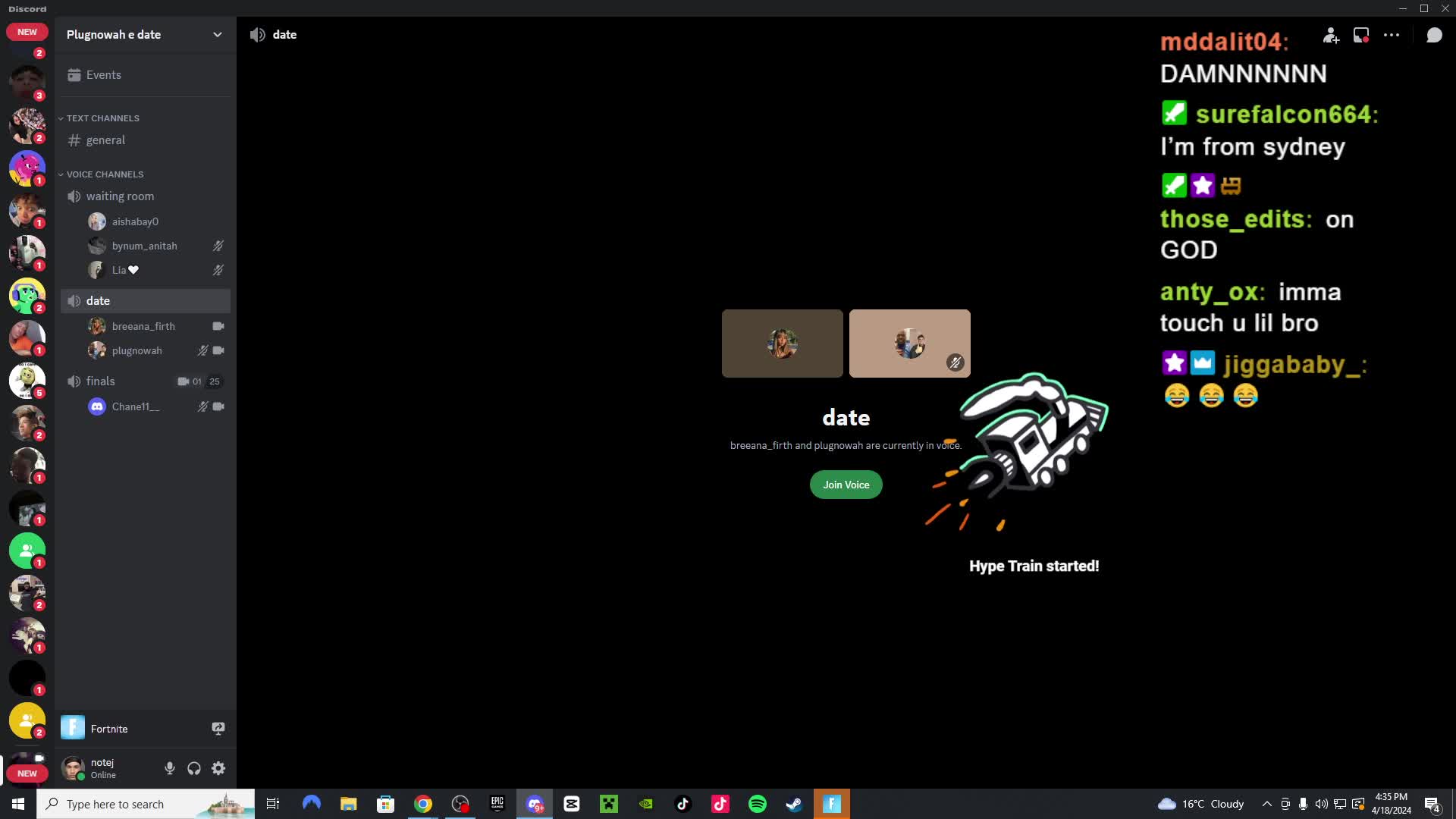Screen dimensions: 1456x819
Task: Click the screen share pop-out icon
Action: tap(1361, 35)
